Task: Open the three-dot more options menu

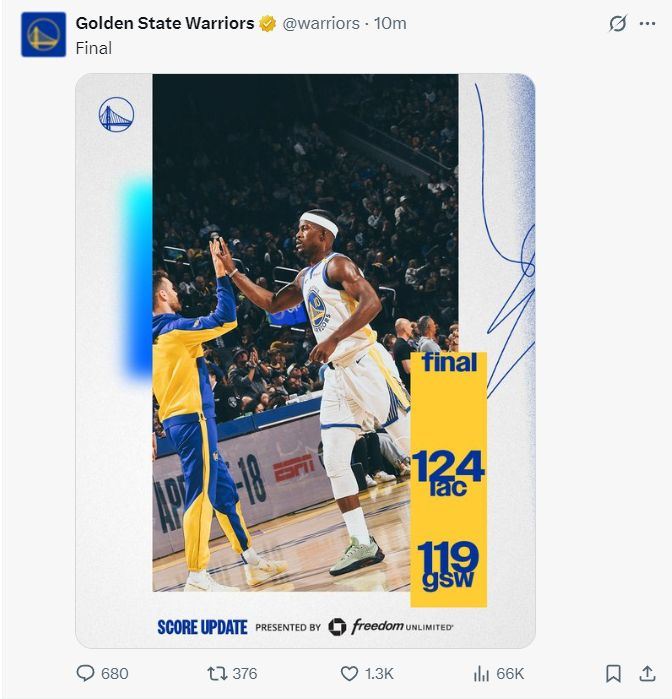Action: [x=647, y=24]
